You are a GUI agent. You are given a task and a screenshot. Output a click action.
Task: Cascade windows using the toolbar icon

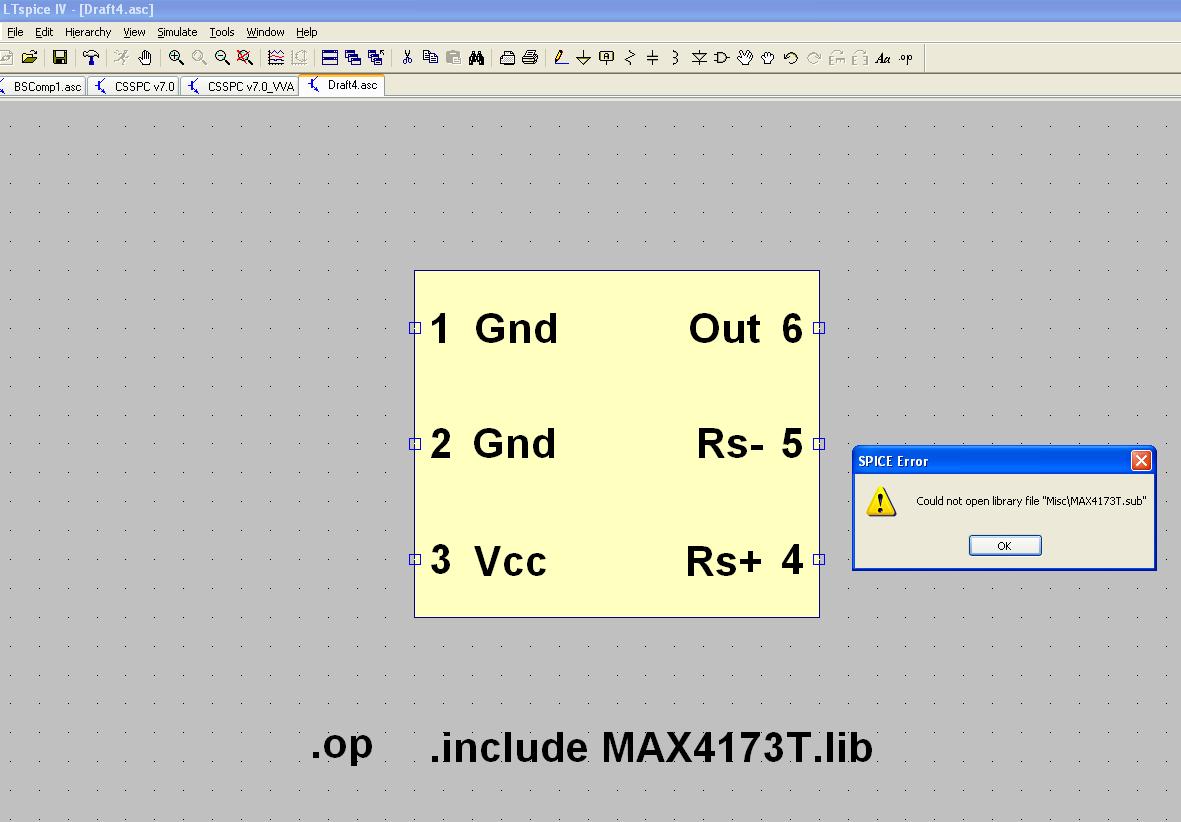(352, 57)
